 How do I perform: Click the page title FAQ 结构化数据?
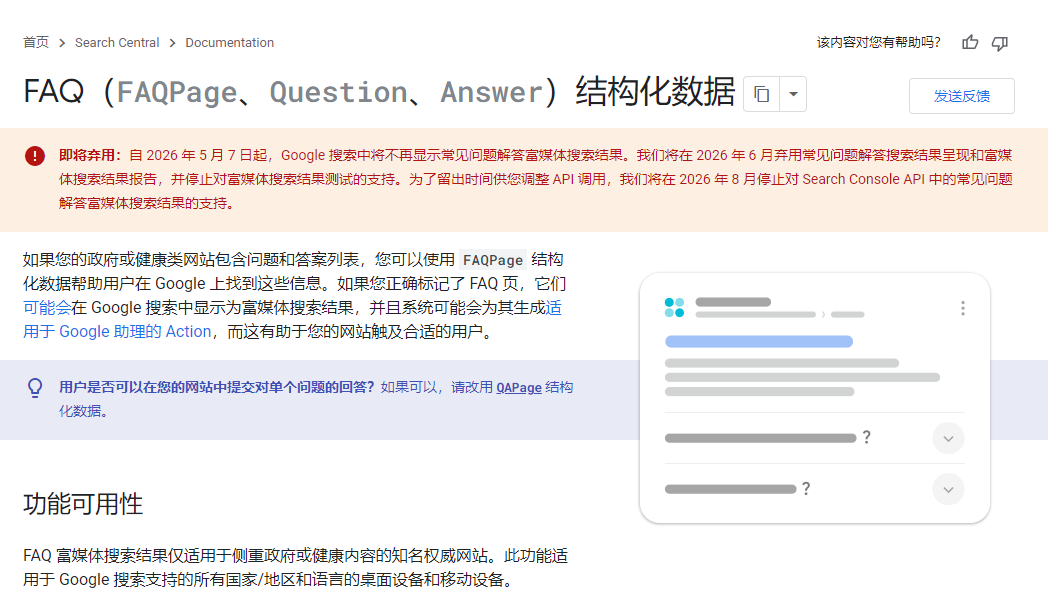coord(379,92)
